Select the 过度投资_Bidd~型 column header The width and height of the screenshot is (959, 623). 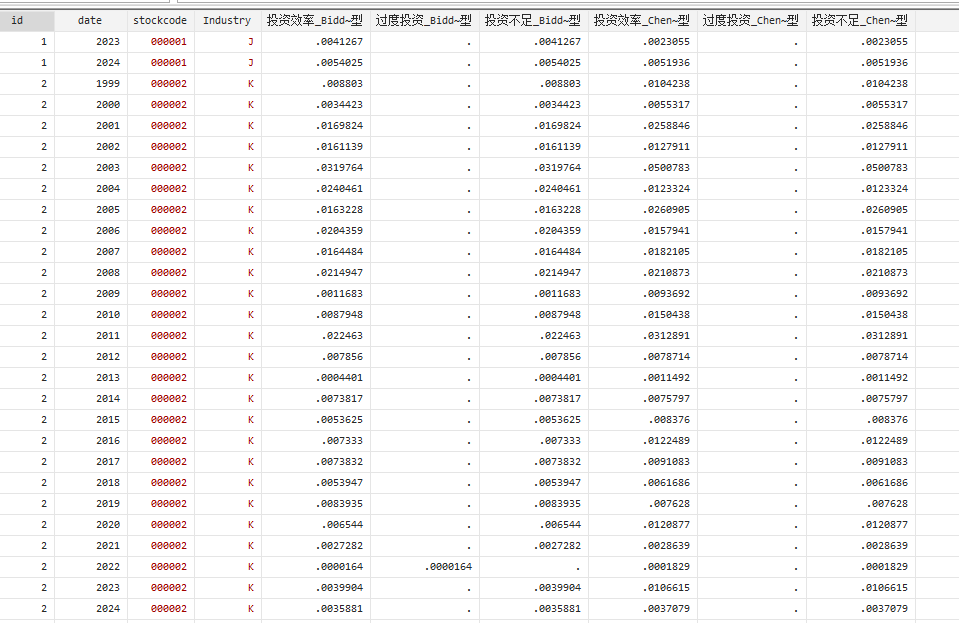coord(424,21)
